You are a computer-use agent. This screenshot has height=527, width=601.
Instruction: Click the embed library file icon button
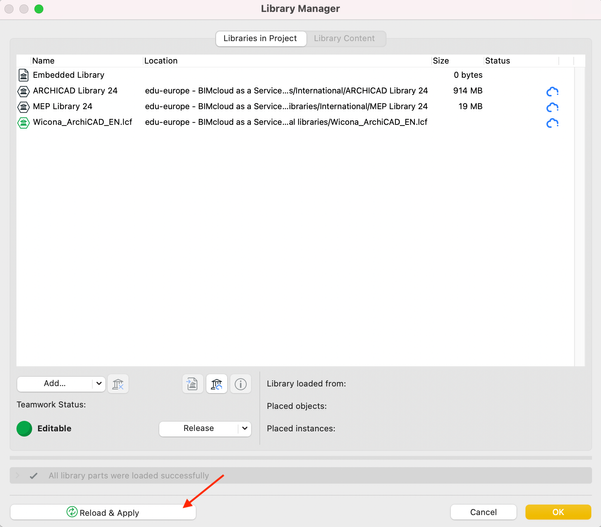point(192,384)
